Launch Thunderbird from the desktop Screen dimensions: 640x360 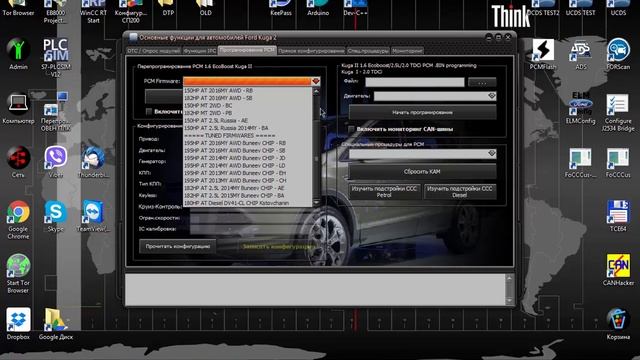[x=93, y=162]
